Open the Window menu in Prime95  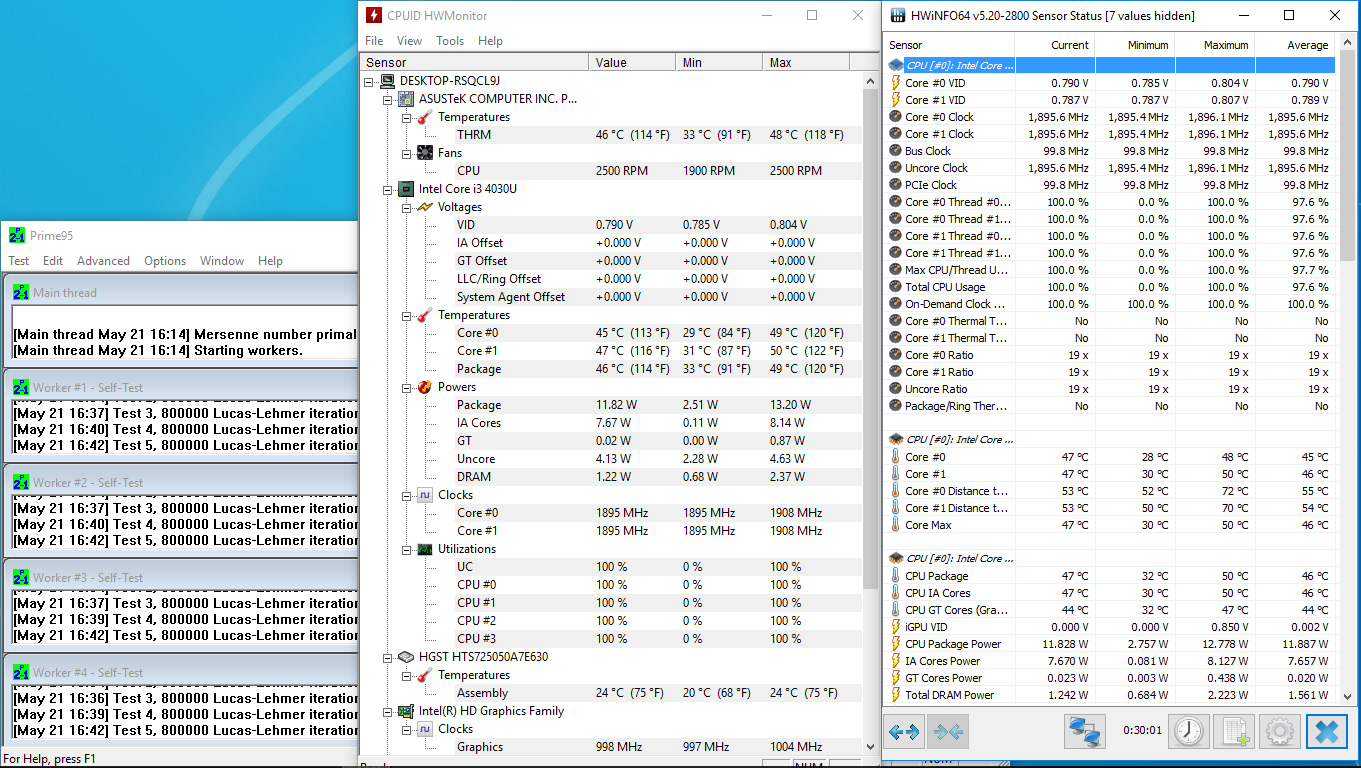[222, 261]
